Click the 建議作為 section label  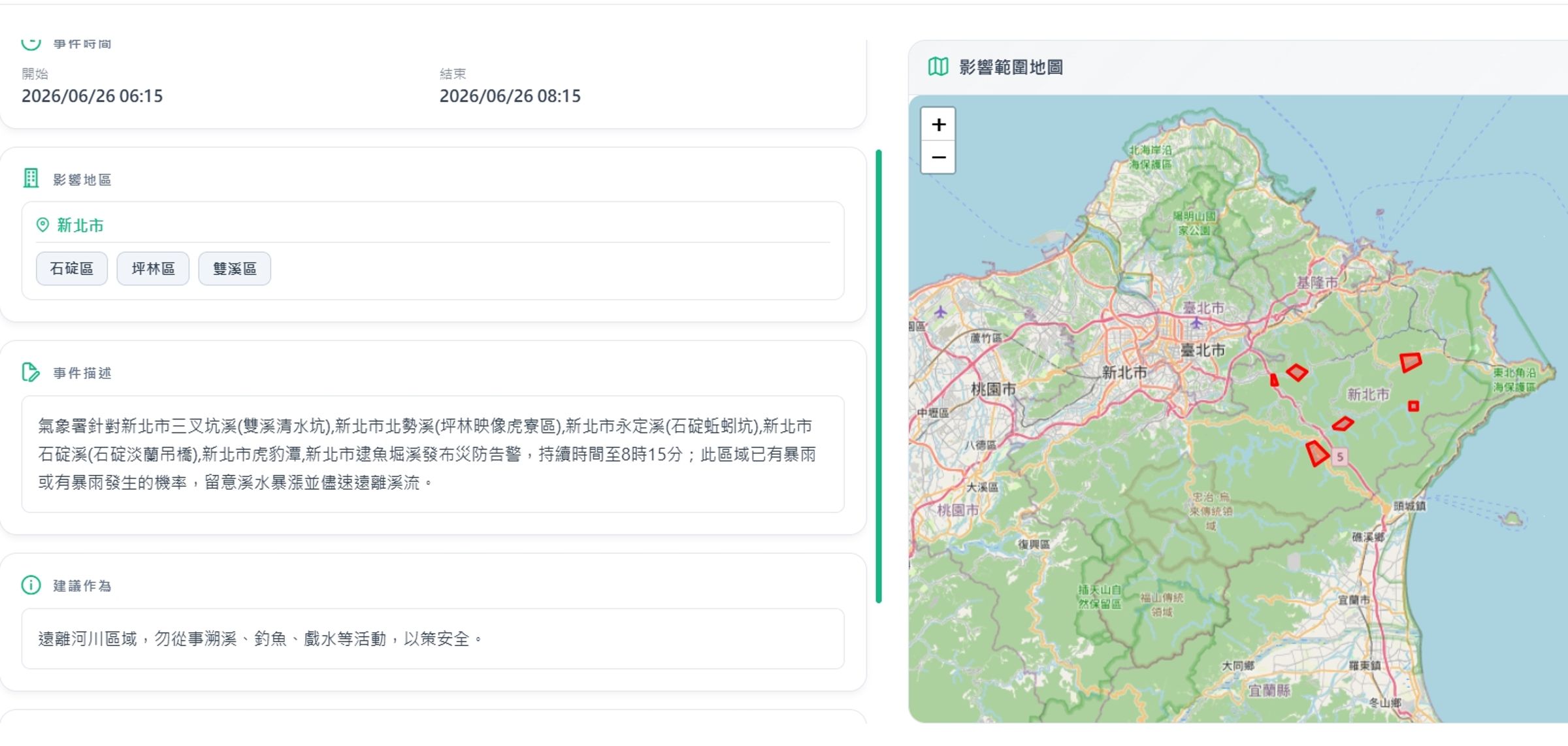(82, 585)
